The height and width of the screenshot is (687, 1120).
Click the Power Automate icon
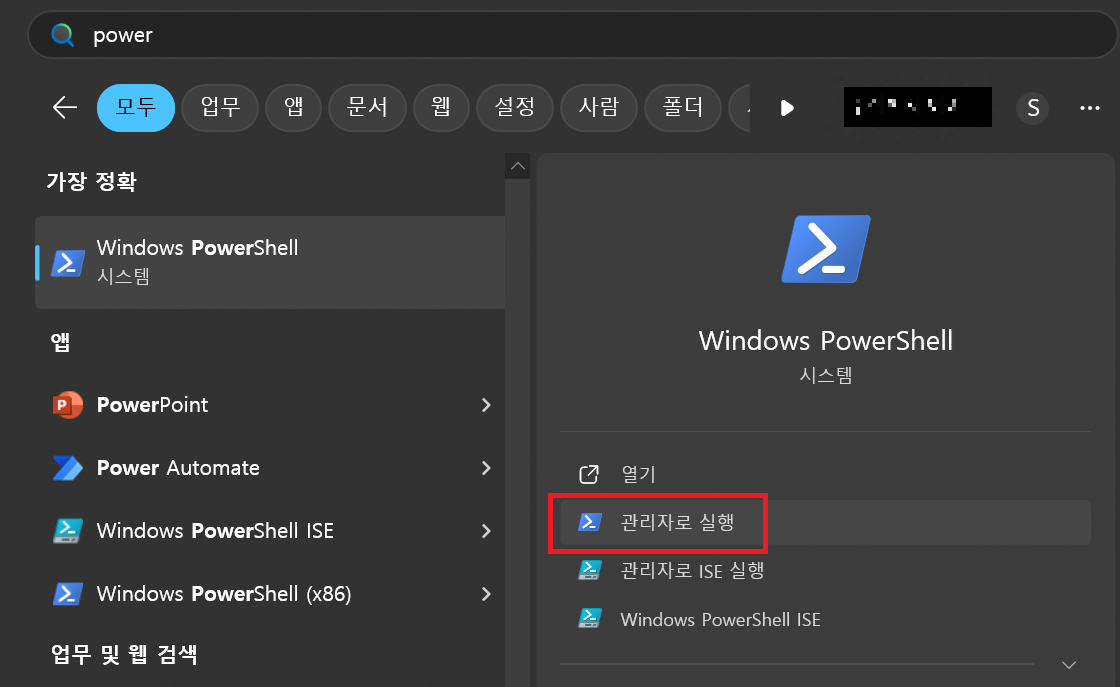click(68, 468)
